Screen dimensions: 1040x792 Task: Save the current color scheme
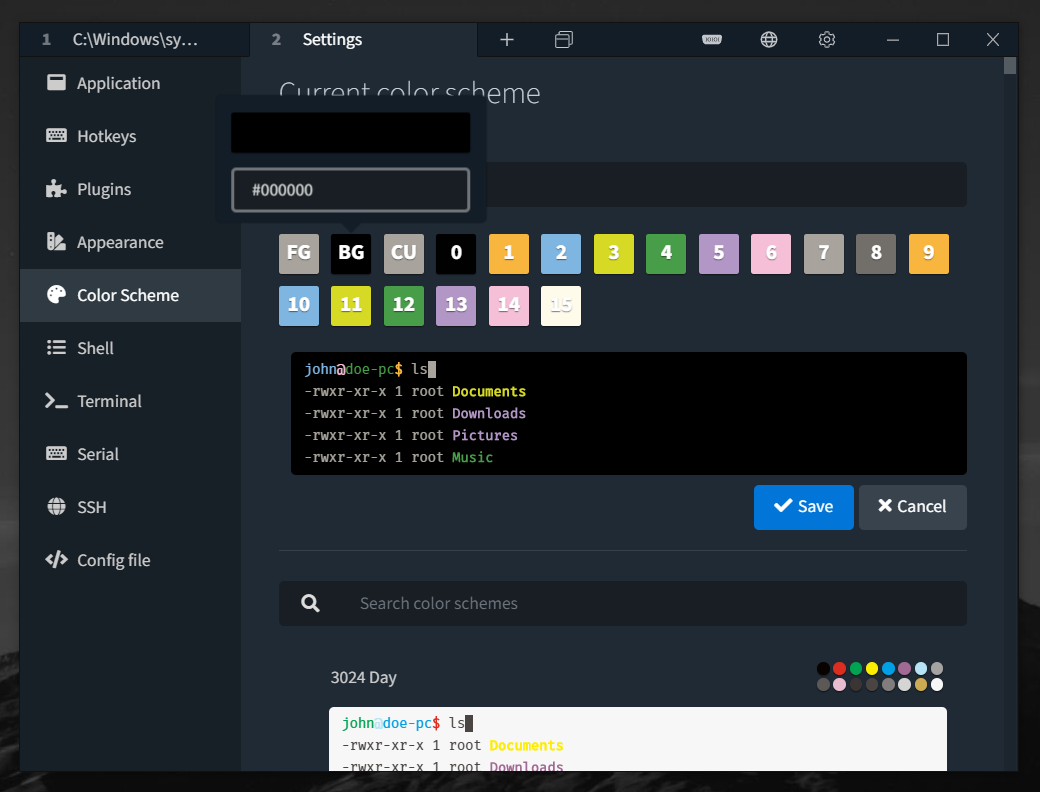pos(803,507)
